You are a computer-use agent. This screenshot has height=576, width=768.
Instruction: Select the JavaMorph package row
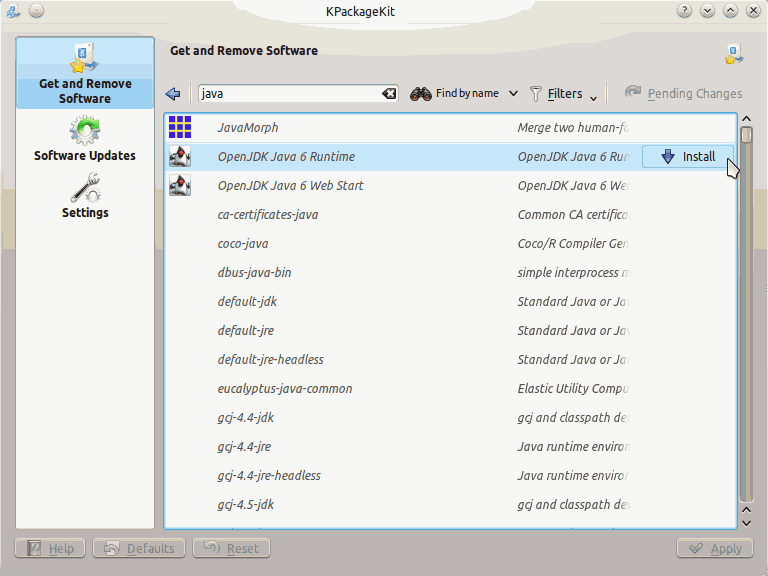(x=450, y=128)
